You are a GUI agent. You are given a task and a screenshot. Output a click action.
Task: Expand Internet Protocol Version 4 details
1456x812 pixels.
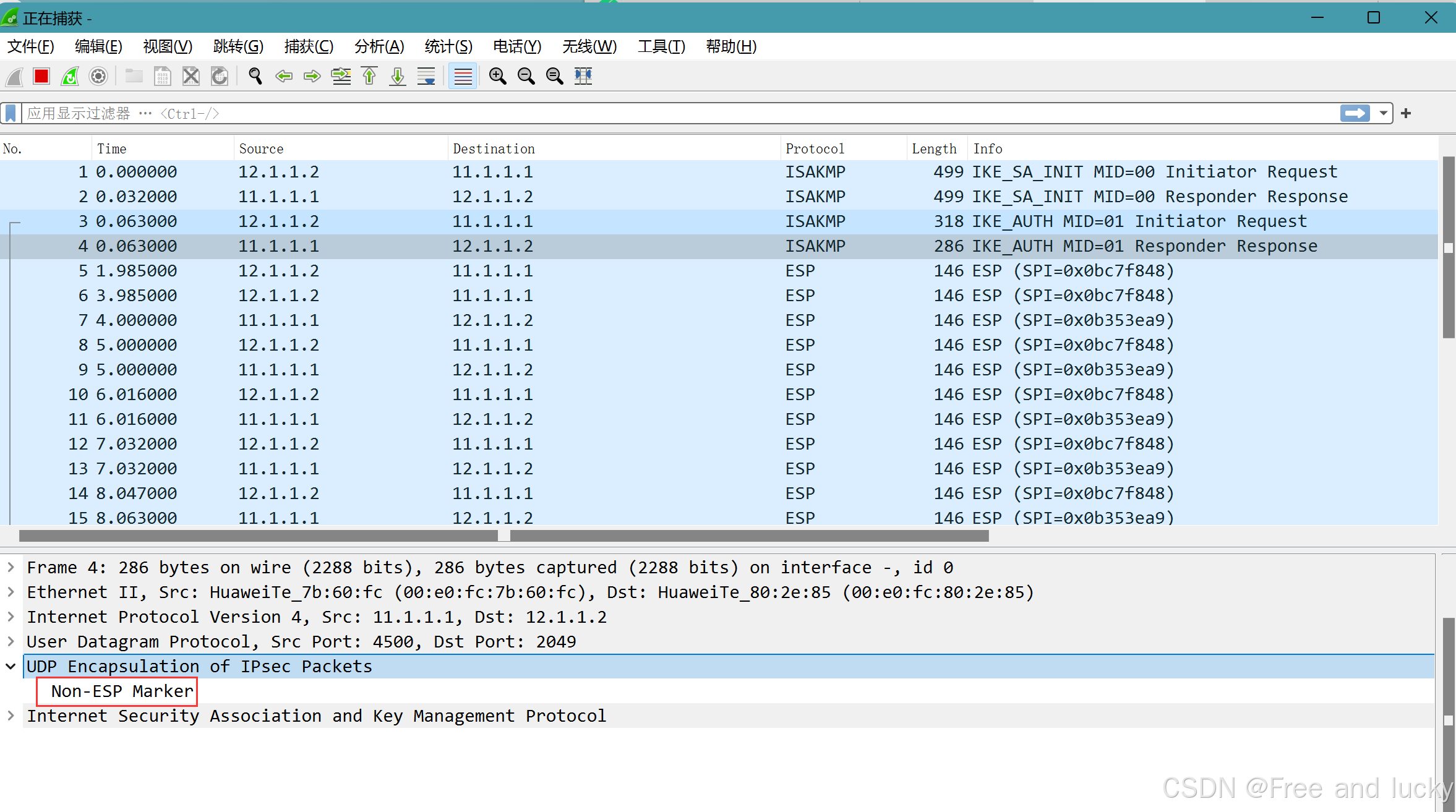[x=11, y=617]
